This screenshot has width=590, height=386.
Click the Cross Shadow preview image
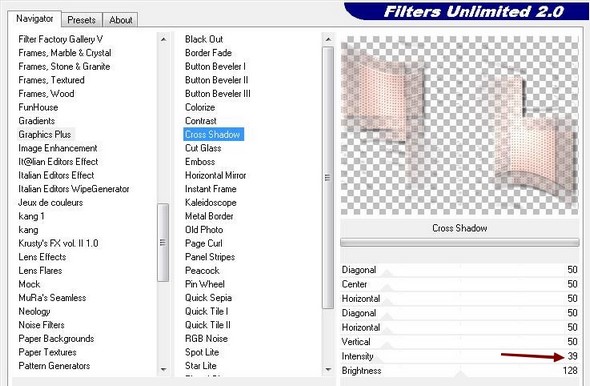click(459, 126)
